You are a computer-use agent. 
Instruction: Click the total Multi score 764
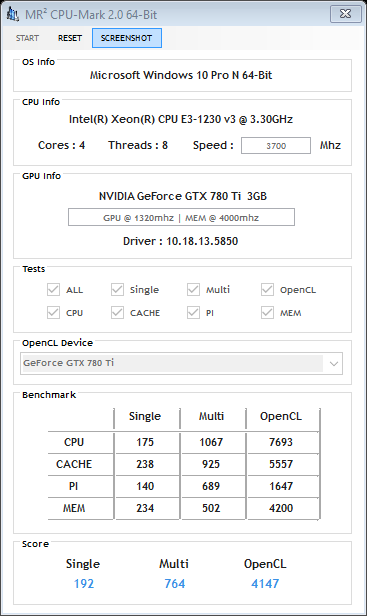[174, 583]
